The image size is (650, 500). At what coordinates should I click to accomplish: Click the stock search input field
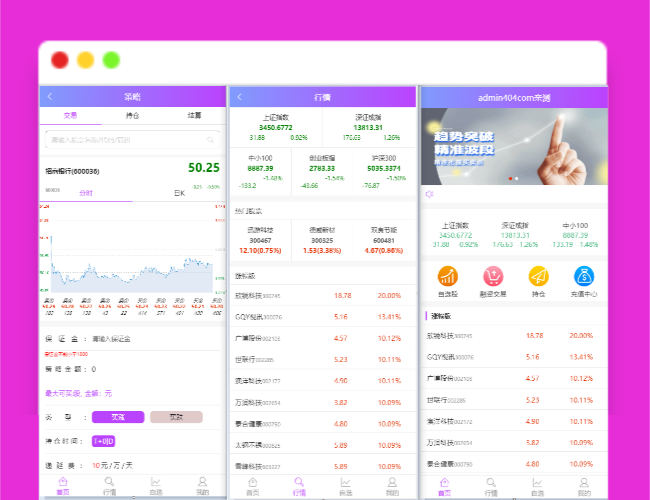point(132,140)
